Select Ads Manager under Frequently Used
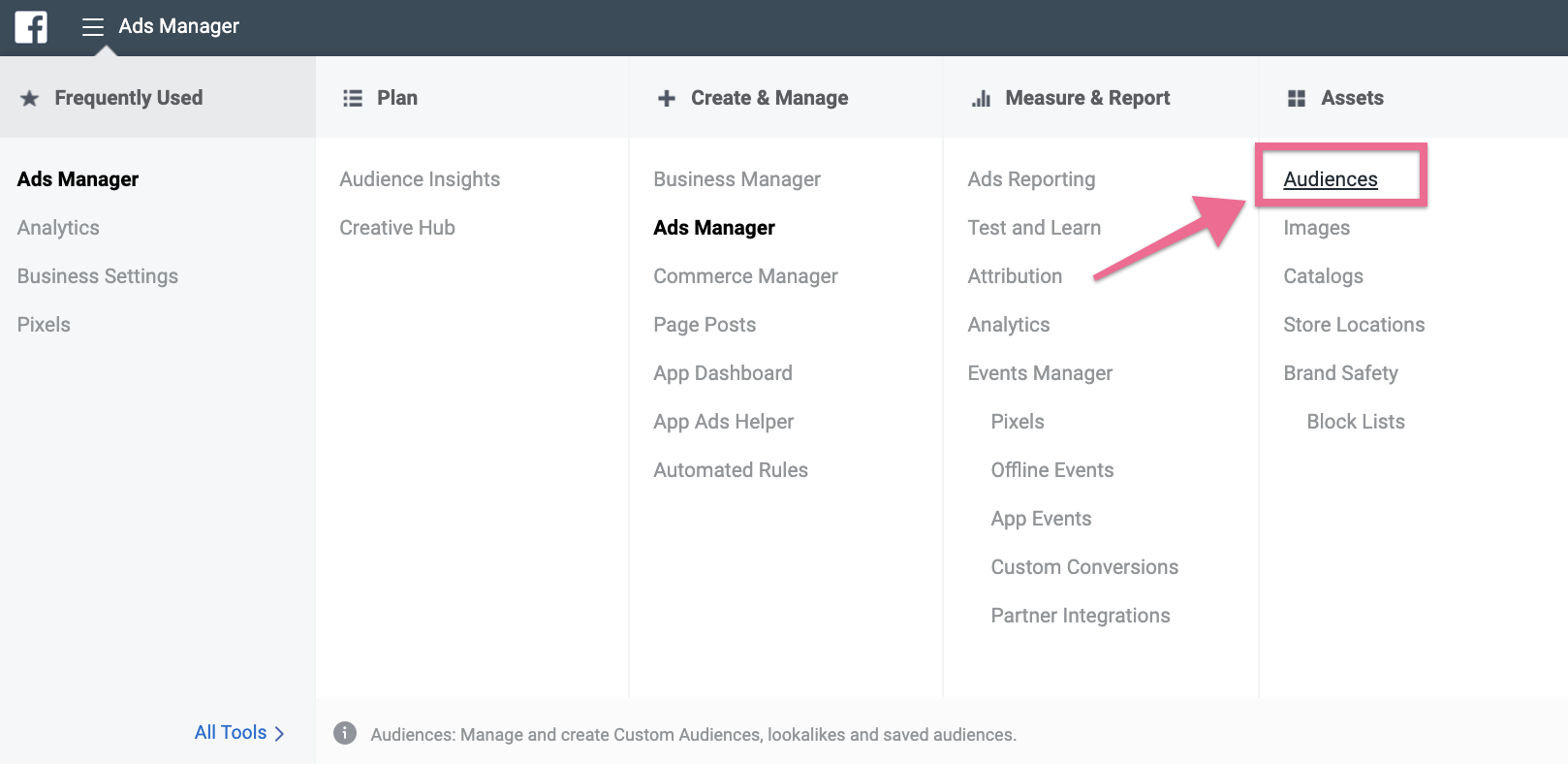The width and height of the screenshot is (1568, 764). pyautogui.click(x=78, y=179)
